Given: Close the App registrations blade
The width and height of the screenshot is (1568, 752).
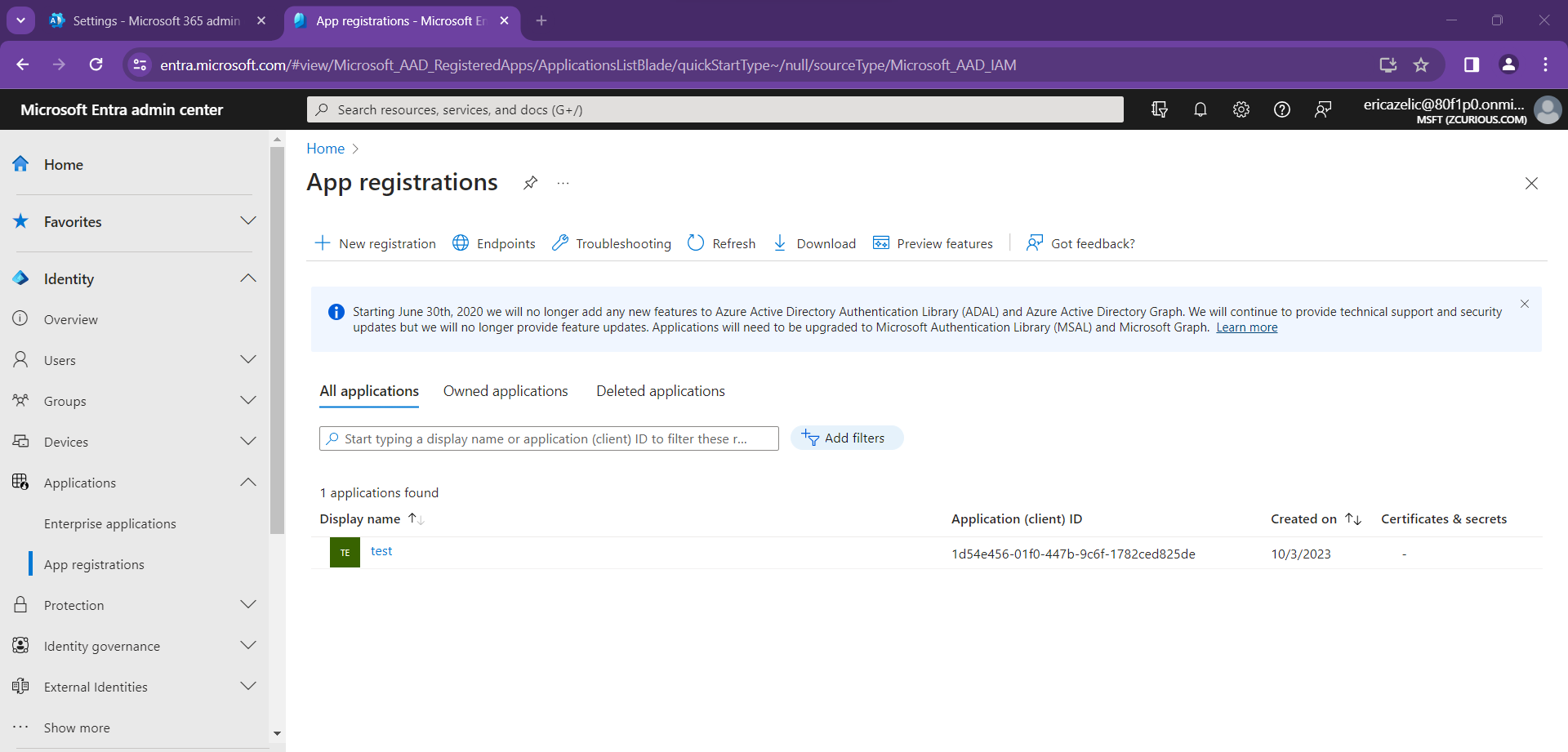Looking at the screenshot, I should (1531, 184).
